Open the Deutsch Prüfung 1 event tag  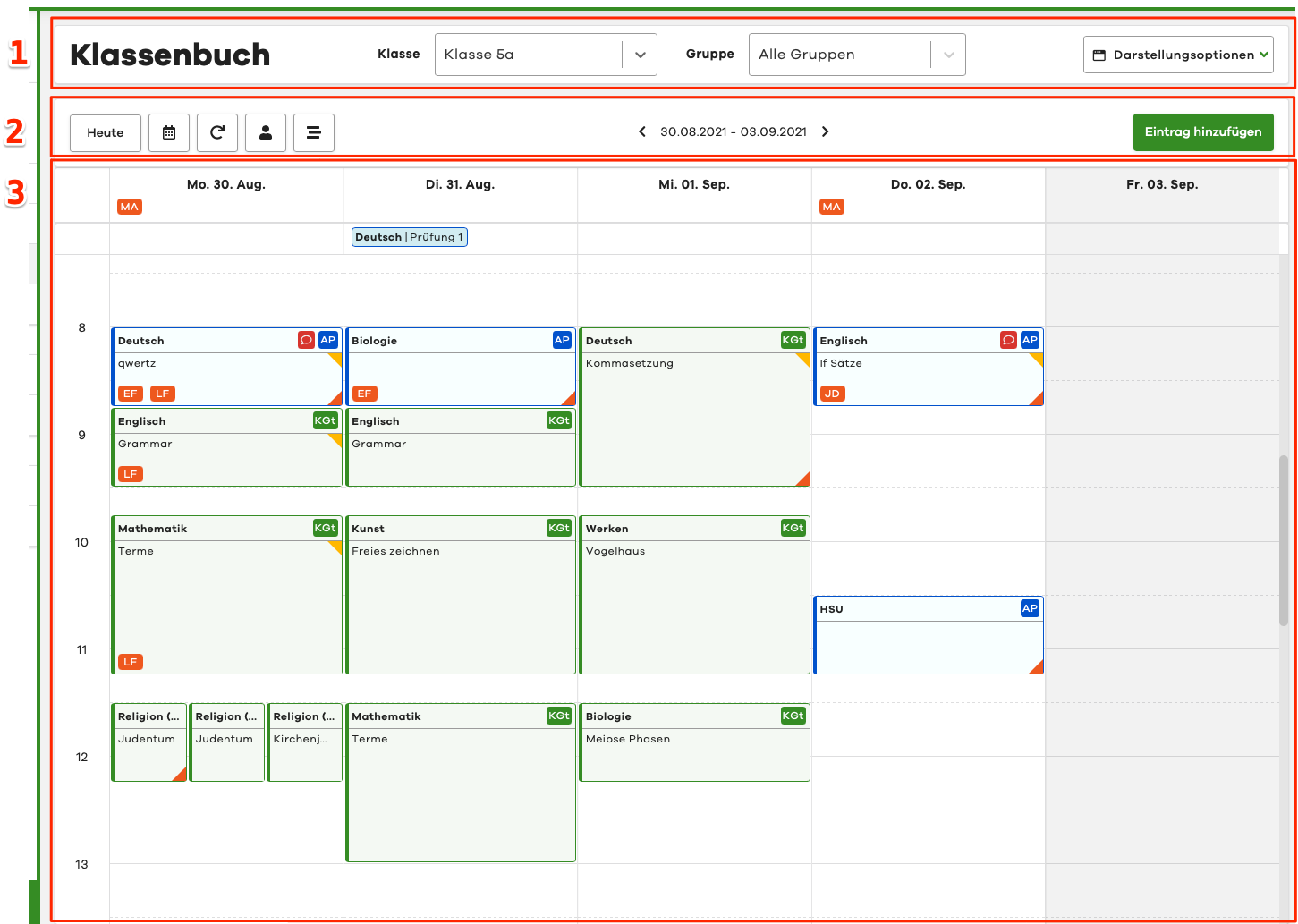point(410,237)
